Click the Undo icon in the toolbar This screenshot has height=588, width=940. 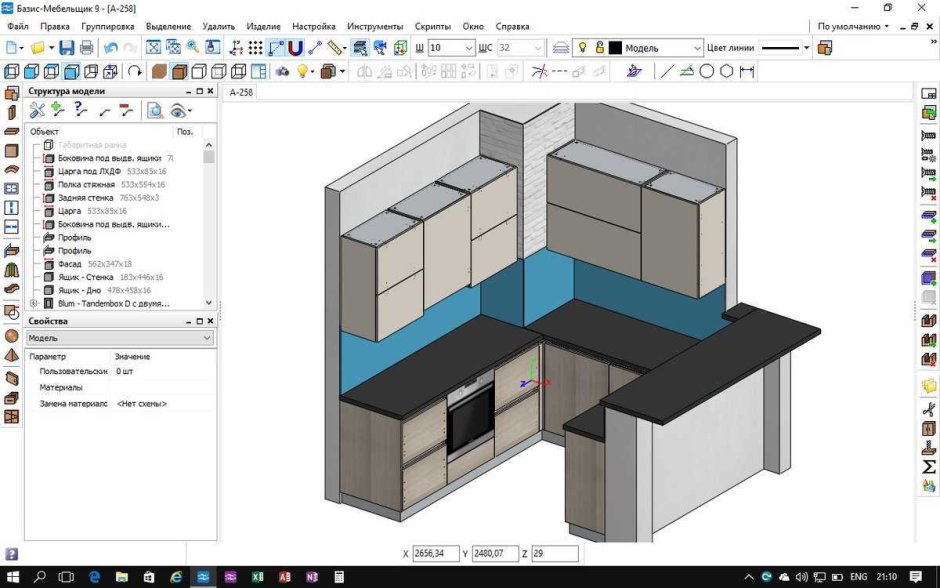pyautogui.click(x=110, y=47)
